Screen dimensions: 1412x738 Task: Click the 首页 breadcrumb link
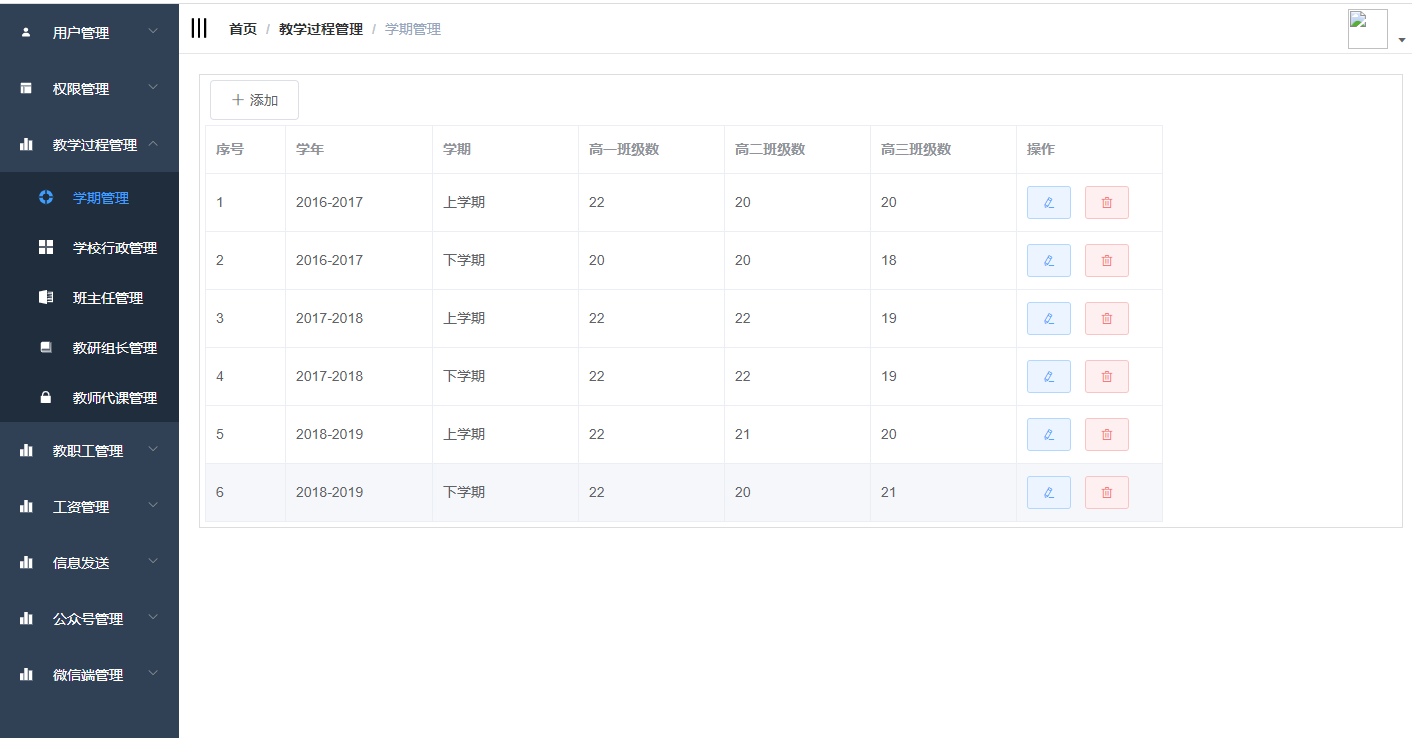click(x=243, y=29)
